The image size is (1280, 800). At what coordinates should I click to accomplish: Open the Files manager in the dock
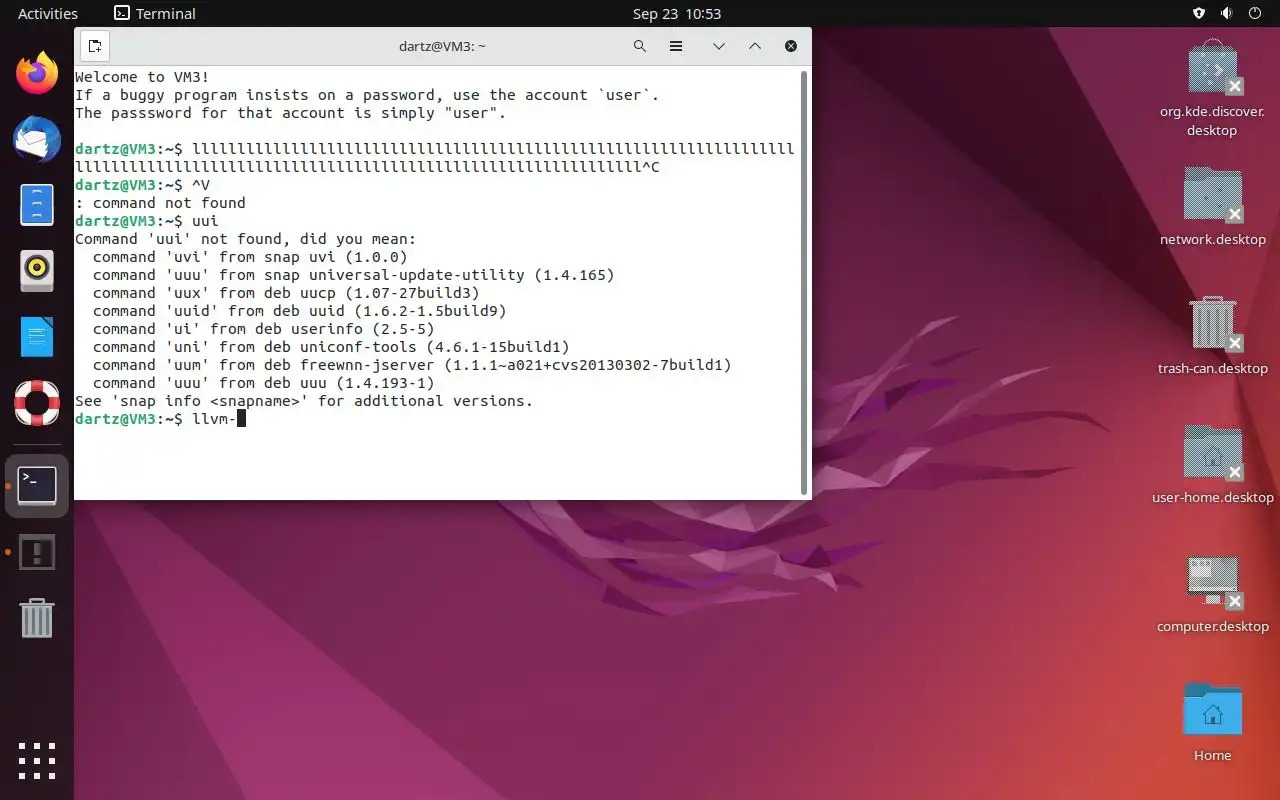click(x=37, y=205)
